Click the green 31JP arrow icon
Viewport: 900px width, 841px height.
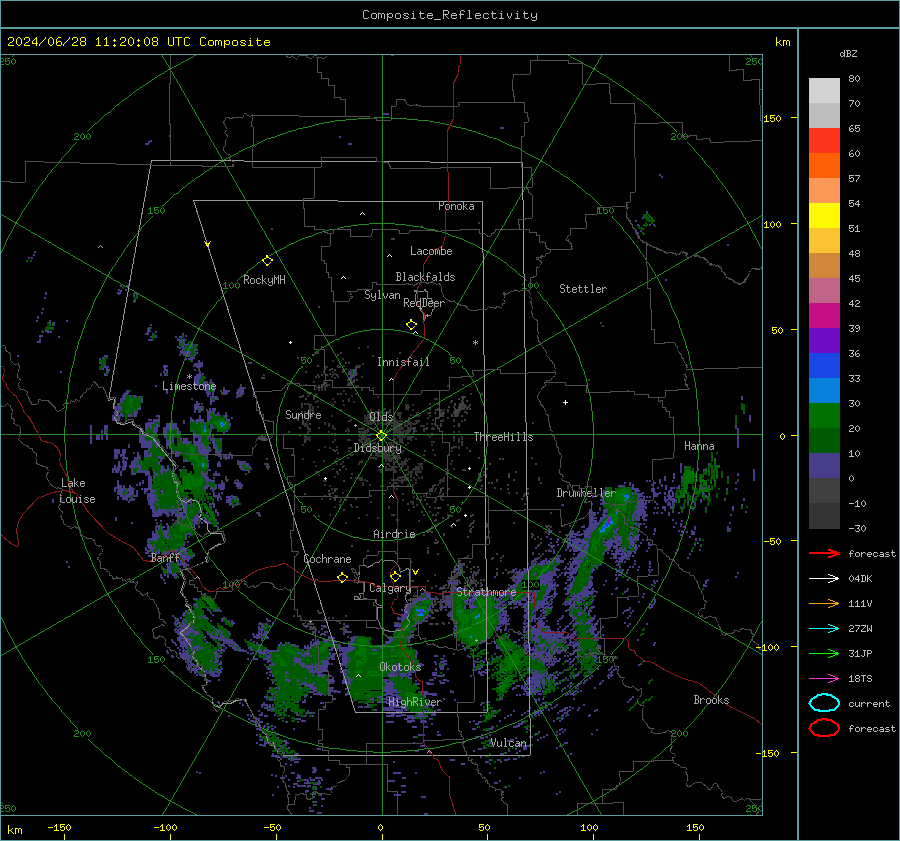(824, 653)
